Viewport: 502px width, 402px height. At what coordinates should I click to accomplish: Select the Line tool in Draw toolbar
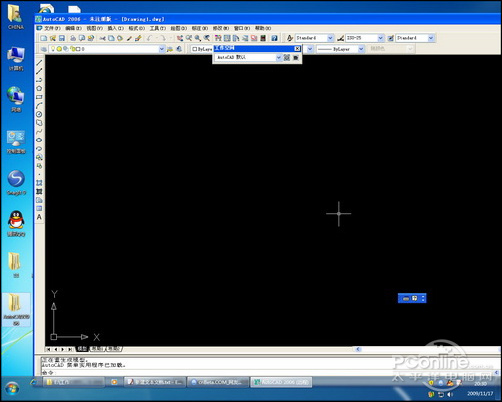tap(39, 62)
